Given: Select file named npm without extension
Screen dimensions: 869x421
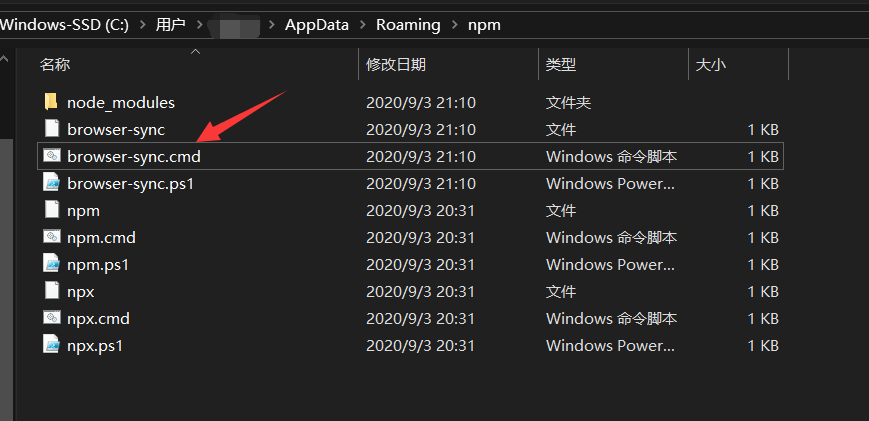Looking at the screenshot, I should pyautogui.click(x=83, y=210).
